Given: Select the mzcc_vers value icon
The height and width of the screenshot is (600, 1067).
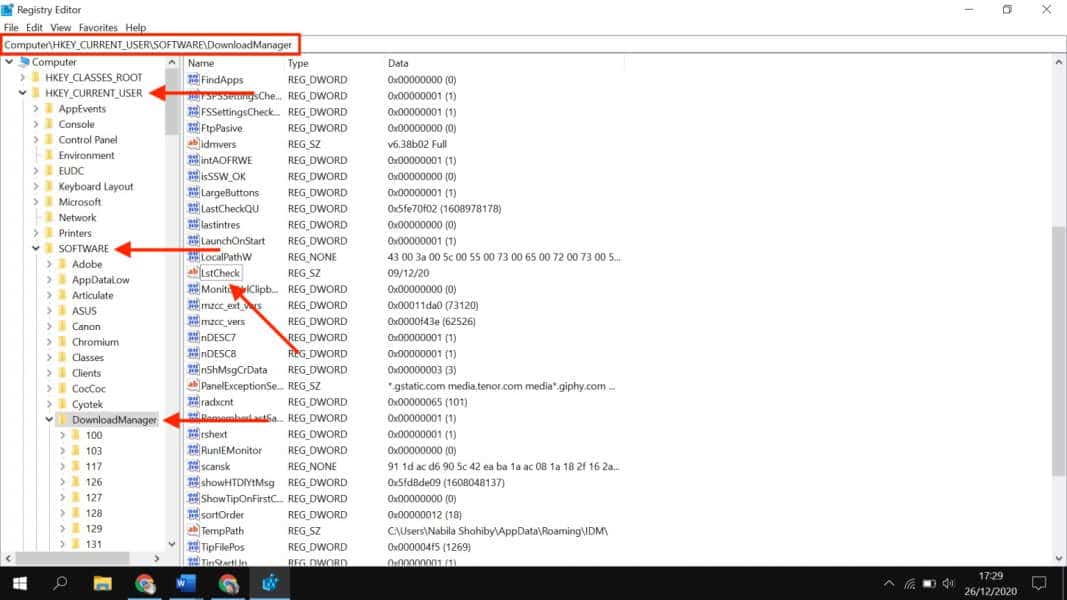Looking at the screenshot, I should click(193, 321).
